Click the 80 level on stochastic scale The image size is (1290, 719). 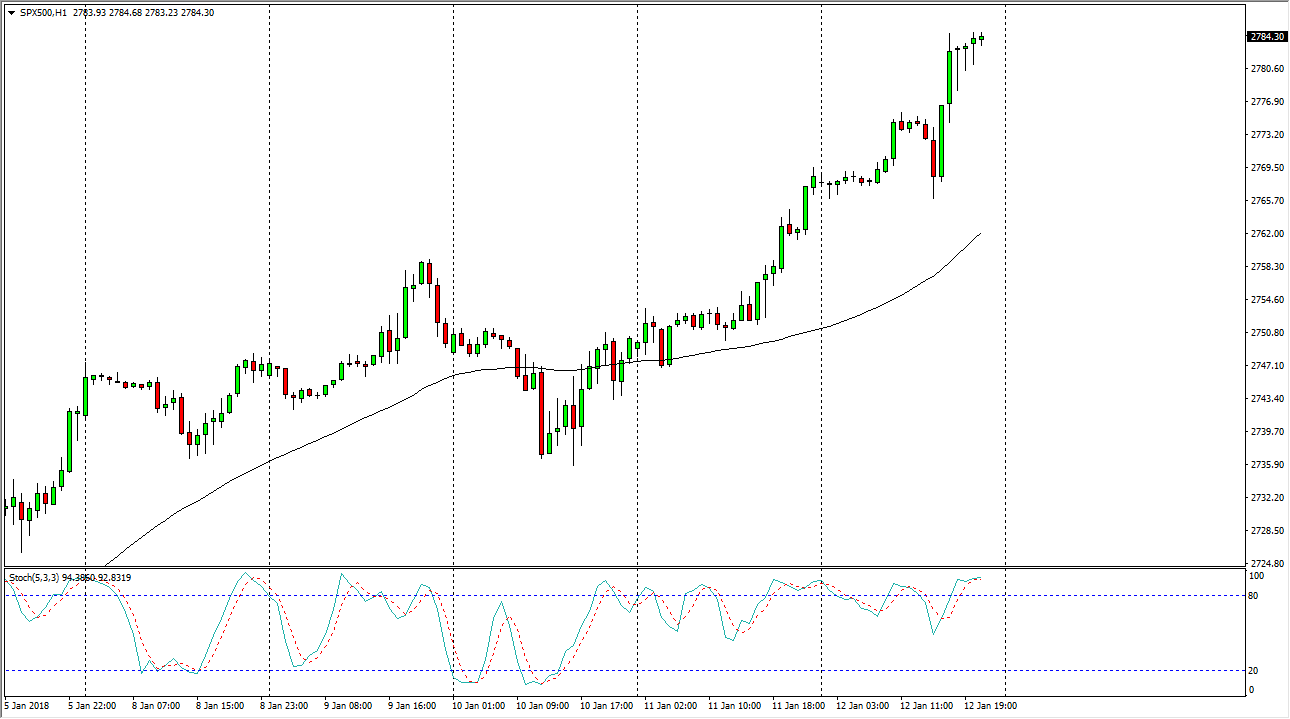[1255, 596]
